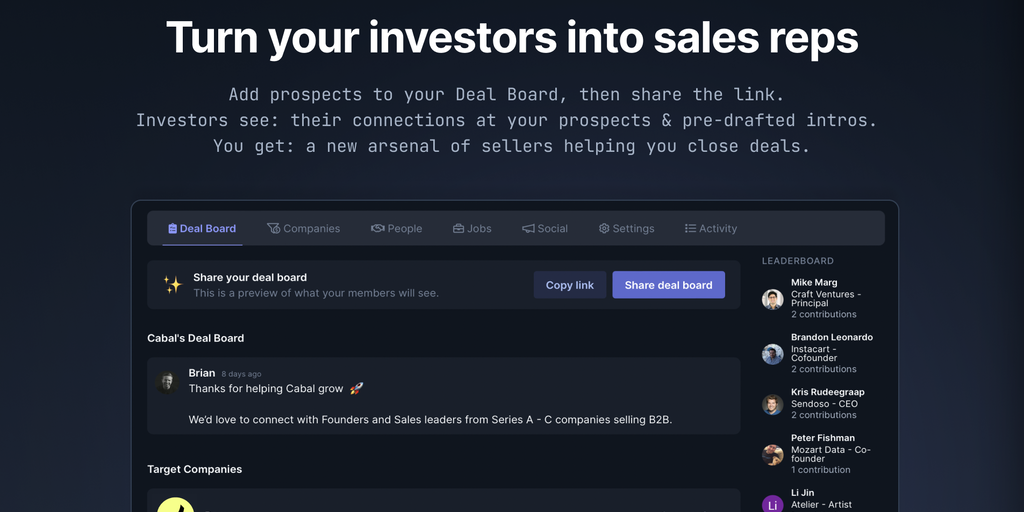The image size is (1024, 512).
Task: Open Mike Marg's profile photo
Action: (772, 299)
